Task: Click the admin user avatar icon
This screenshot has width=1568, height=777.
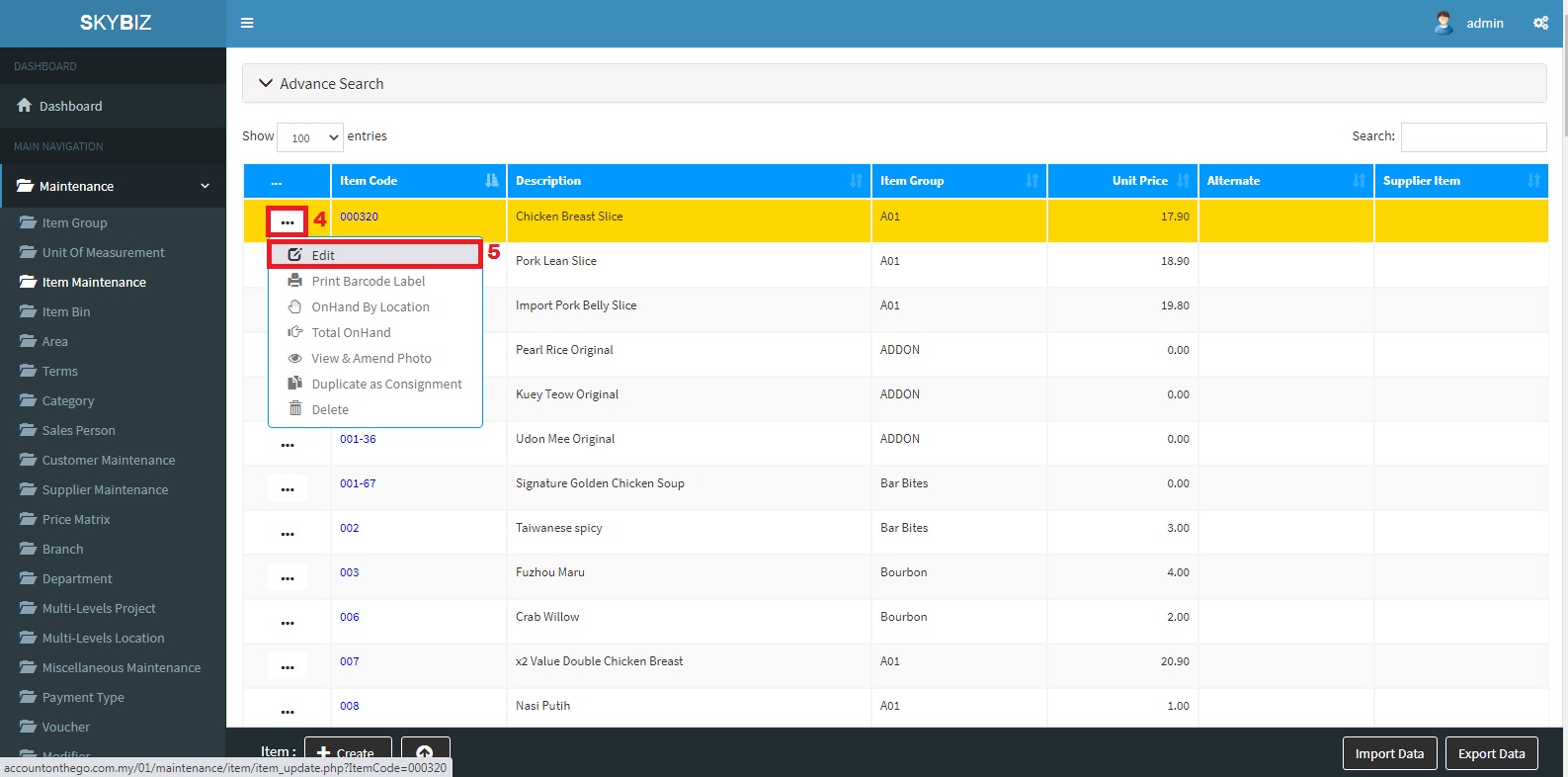Action: (1444, 23)
